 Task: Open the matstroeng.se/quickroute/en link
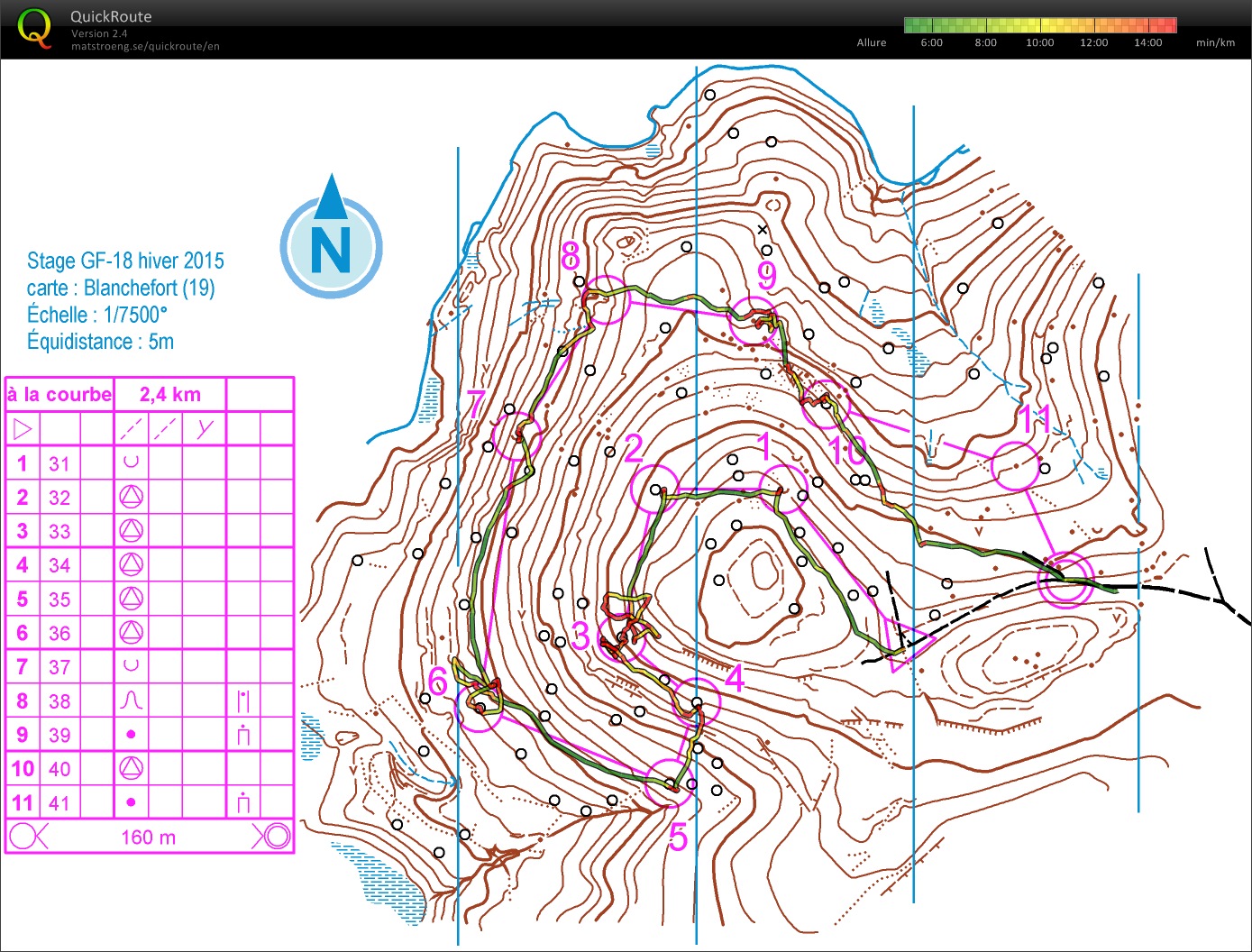click(x=145, y=46)
